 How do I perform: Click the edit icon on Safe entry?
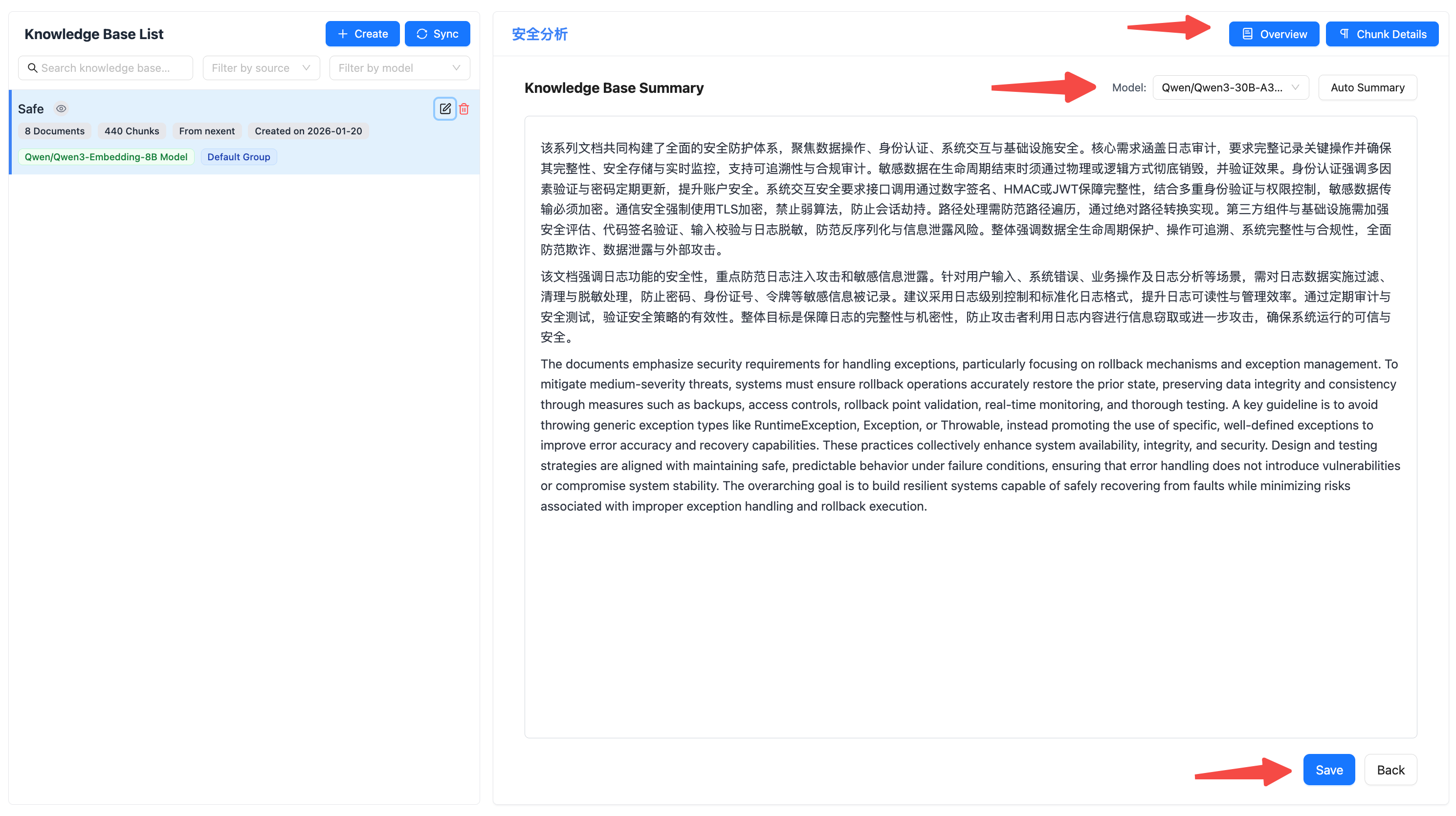coord(445,108)
